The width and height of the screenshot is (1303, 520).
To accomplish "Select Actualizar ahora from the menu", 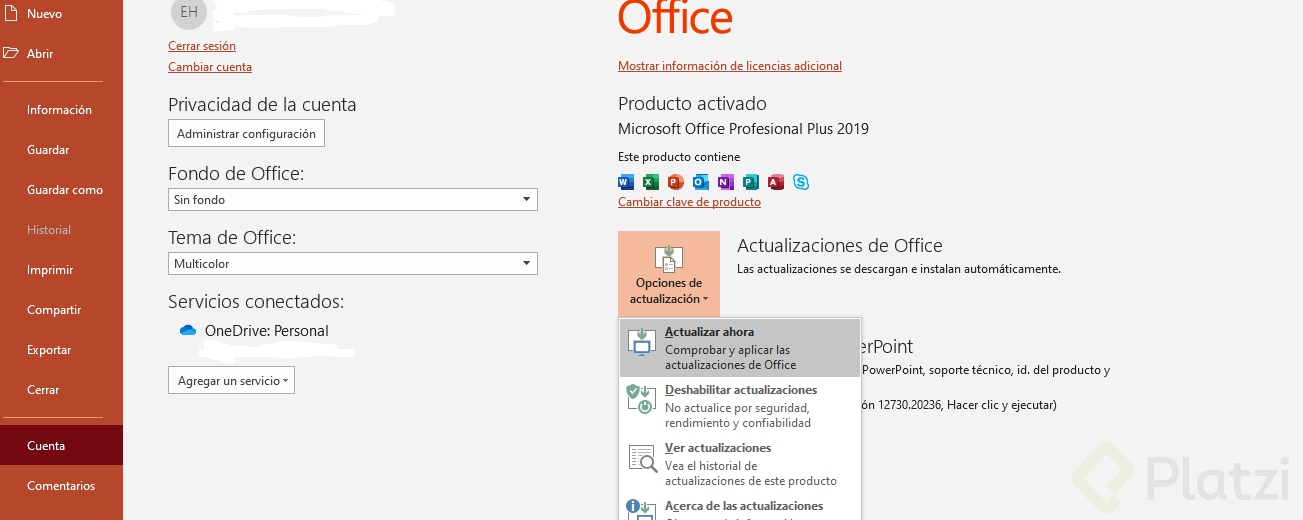I will pyautogui.click(x=739, y=348).
